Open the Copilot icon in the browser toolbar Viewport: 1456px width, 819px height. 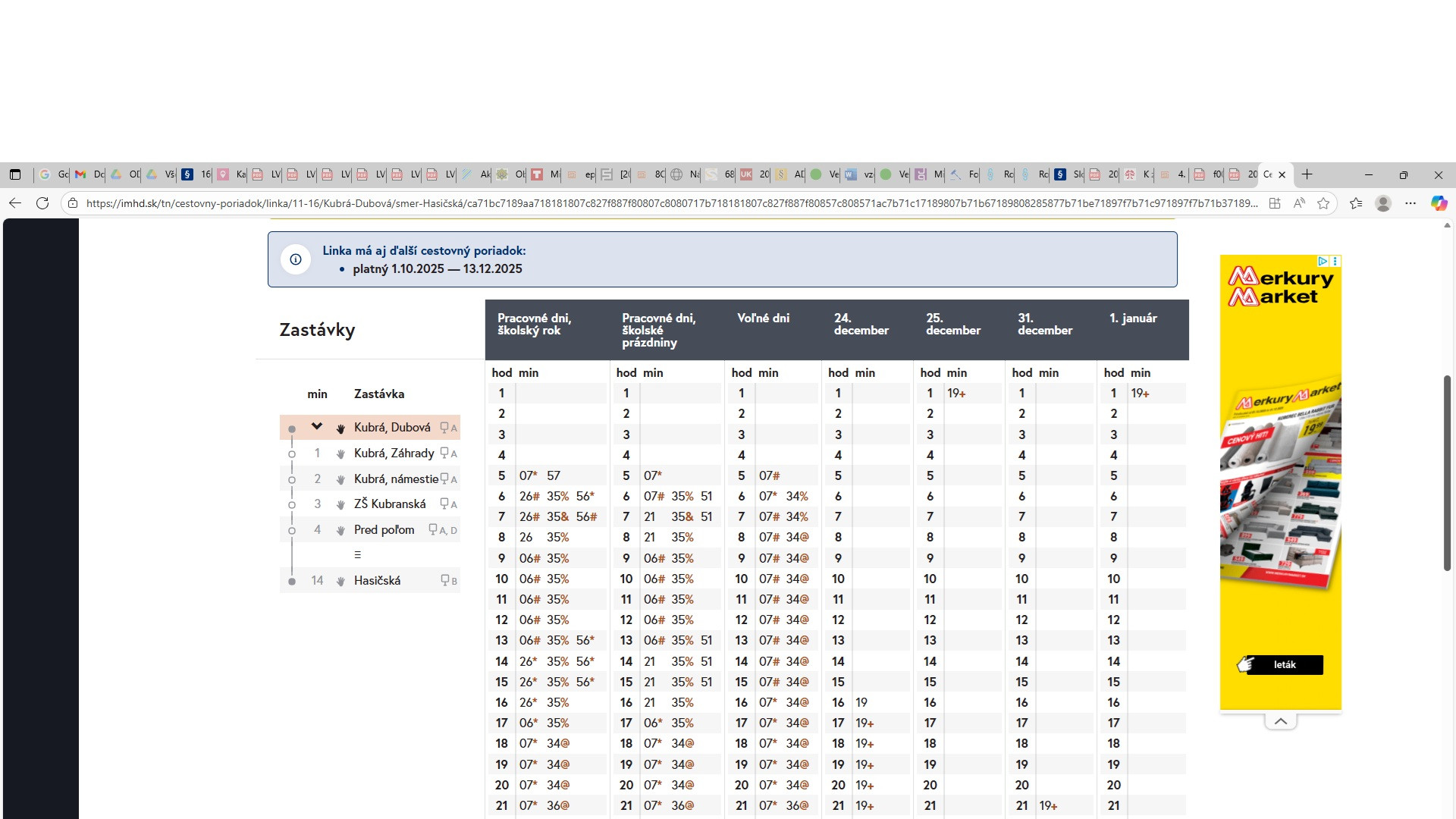(1438, 203)
